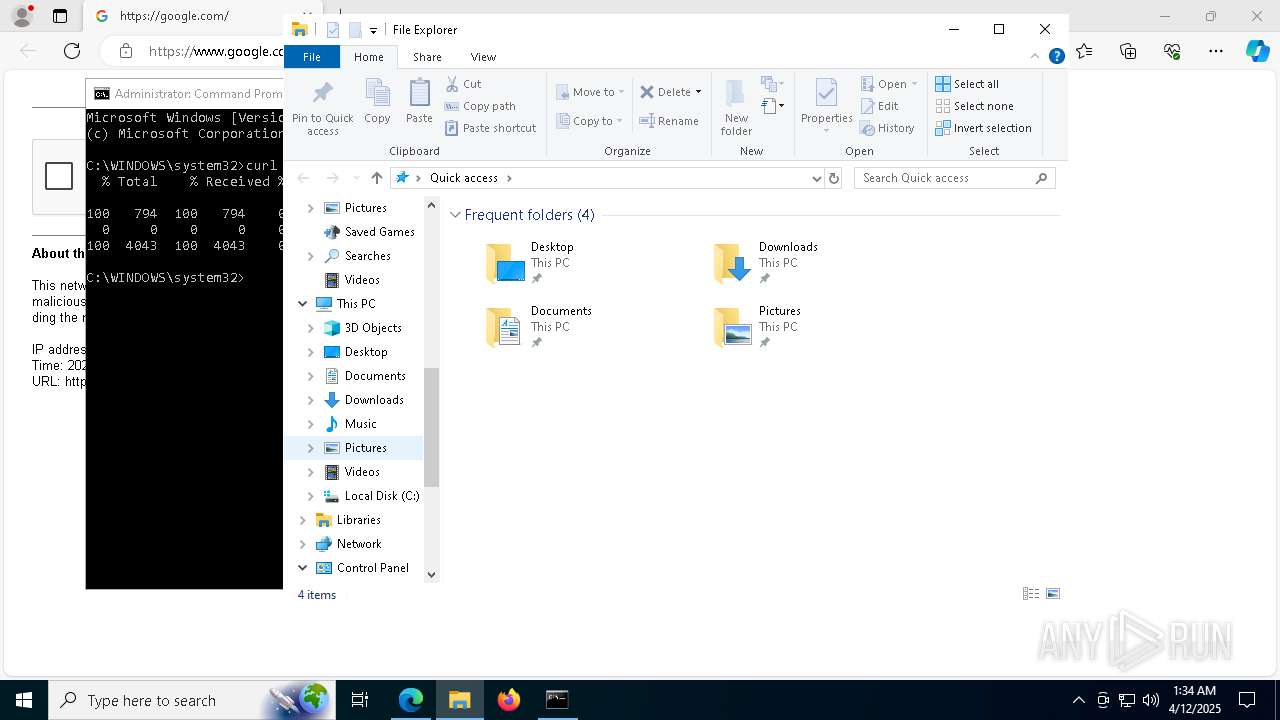1280x720 pixels.
Task: Reload the page in Edge browser
Action: (x=72, y=51)
